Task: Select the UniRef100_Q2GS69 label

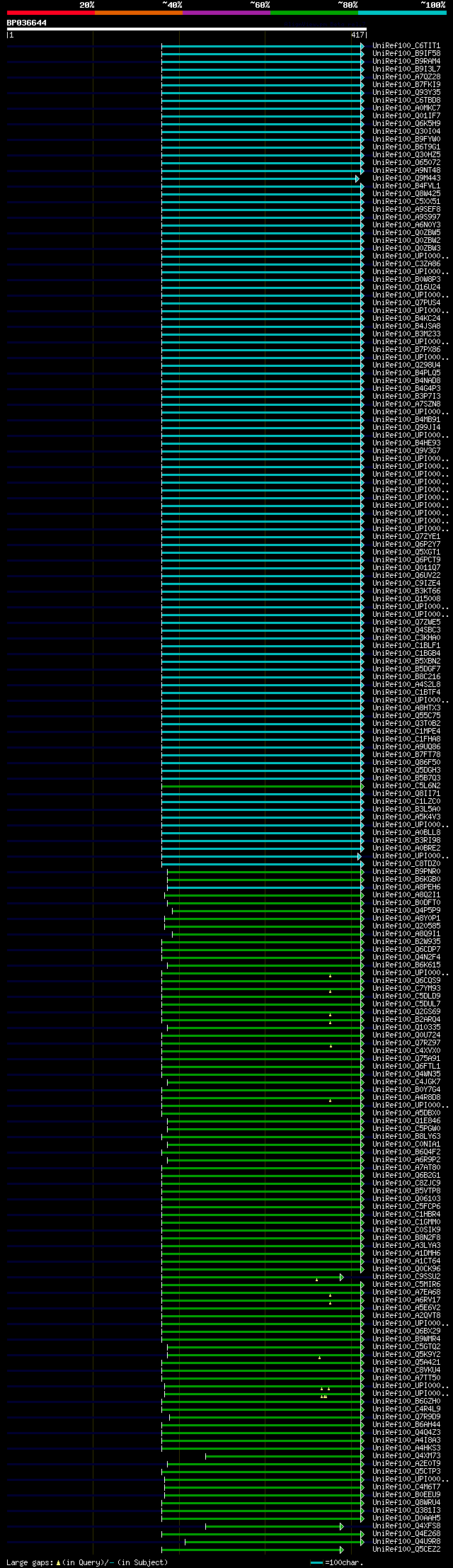Action: tap(406, 1011)
